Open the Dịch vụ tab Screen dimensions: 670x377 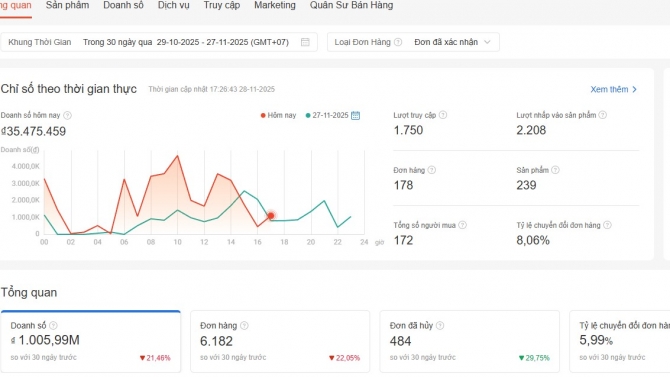click(x=173, y=6)
